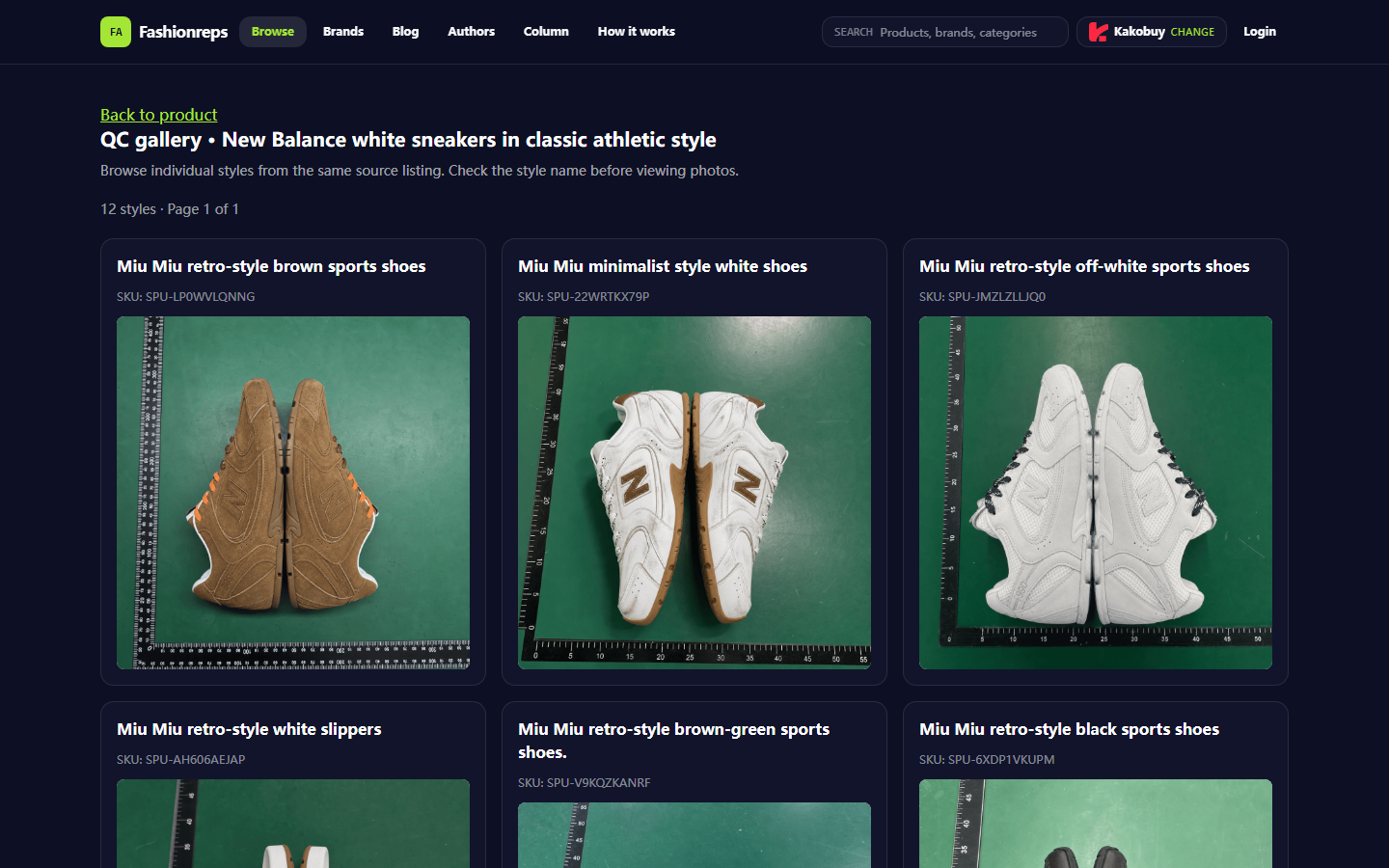Click the 12 styles page count text
This screenshot has width=1389, height=868.
[170, 209]
